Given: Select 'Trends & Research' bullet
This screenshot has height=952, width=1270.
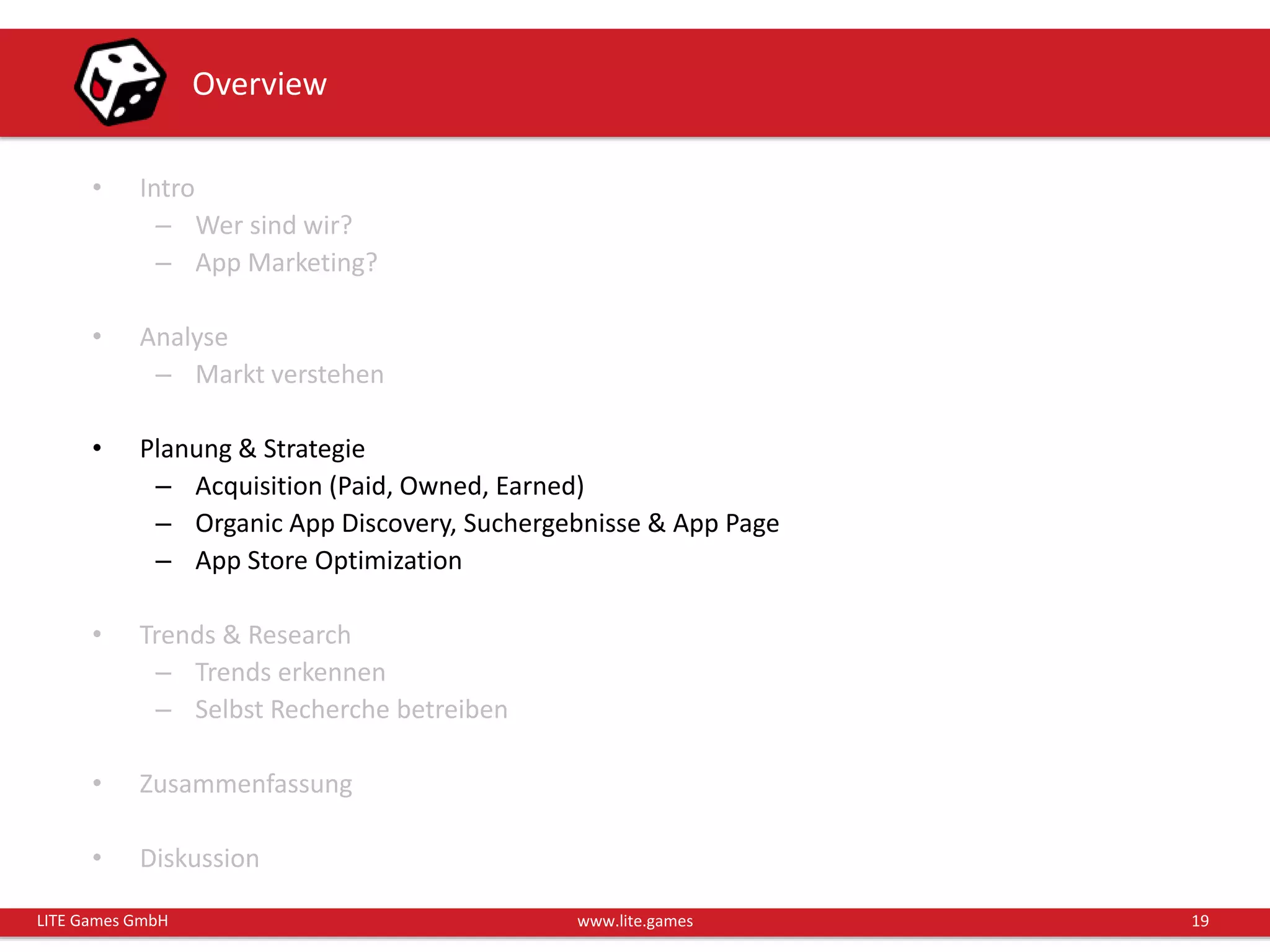Looking at the screenshot, I should tap(245, 635).
